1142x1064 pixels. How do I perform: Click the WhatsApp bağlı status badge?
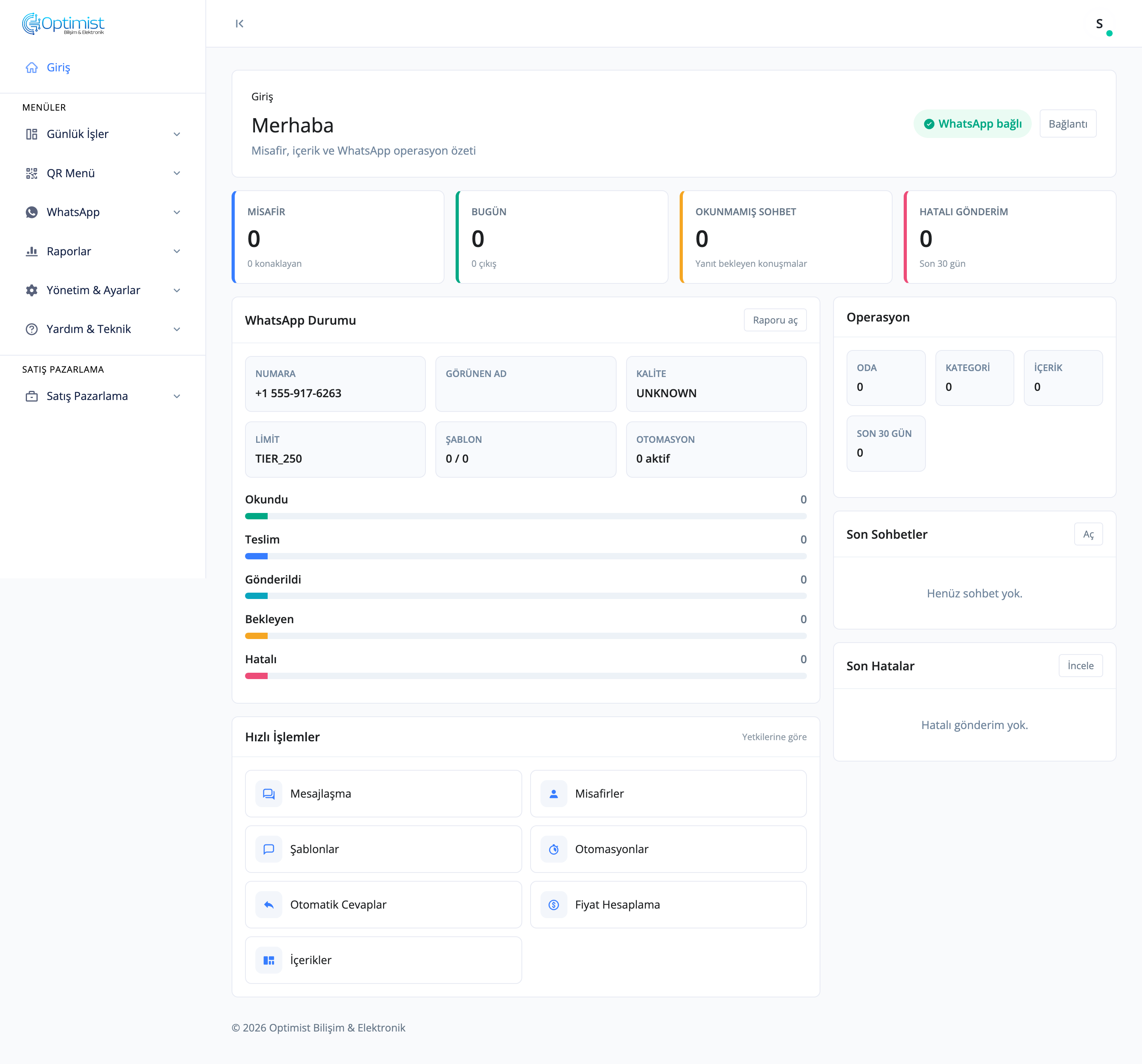click(972, 124)
